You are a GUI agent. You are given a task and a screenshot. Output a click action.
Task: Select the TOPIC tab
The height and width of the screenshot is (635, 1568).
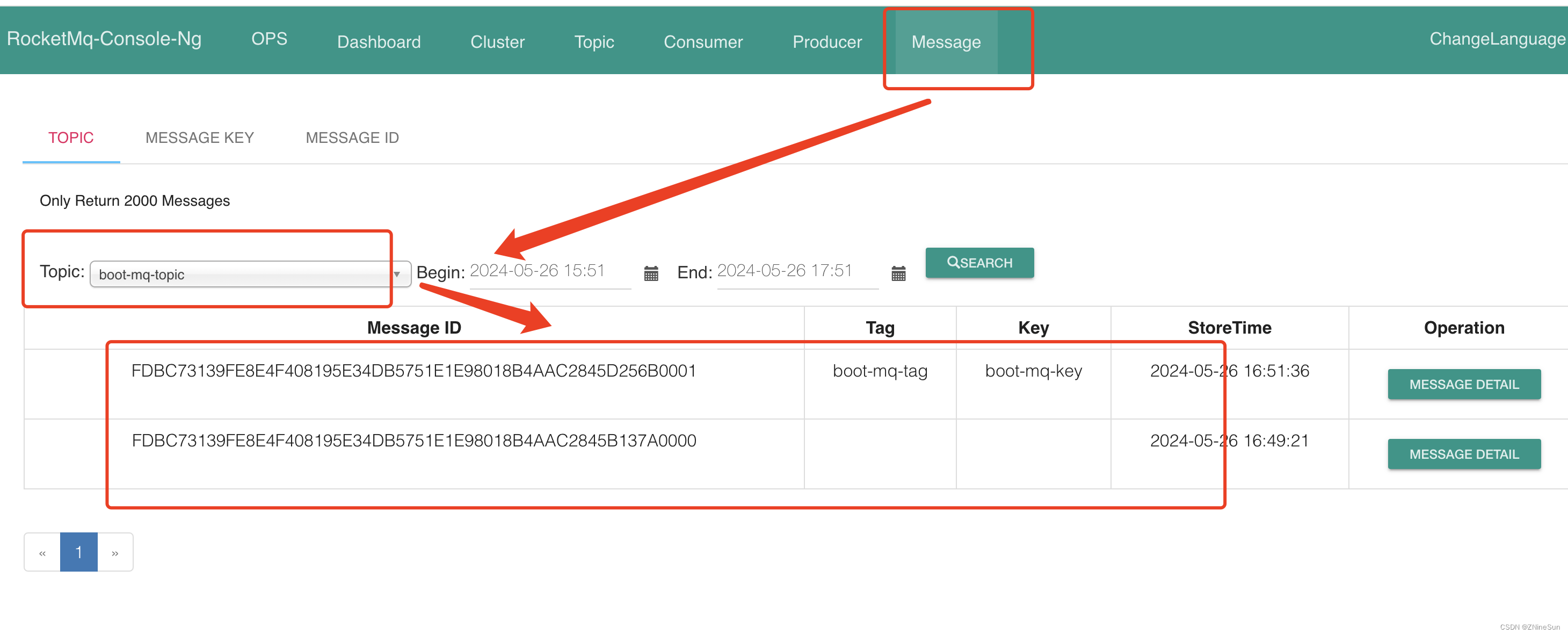70,138
